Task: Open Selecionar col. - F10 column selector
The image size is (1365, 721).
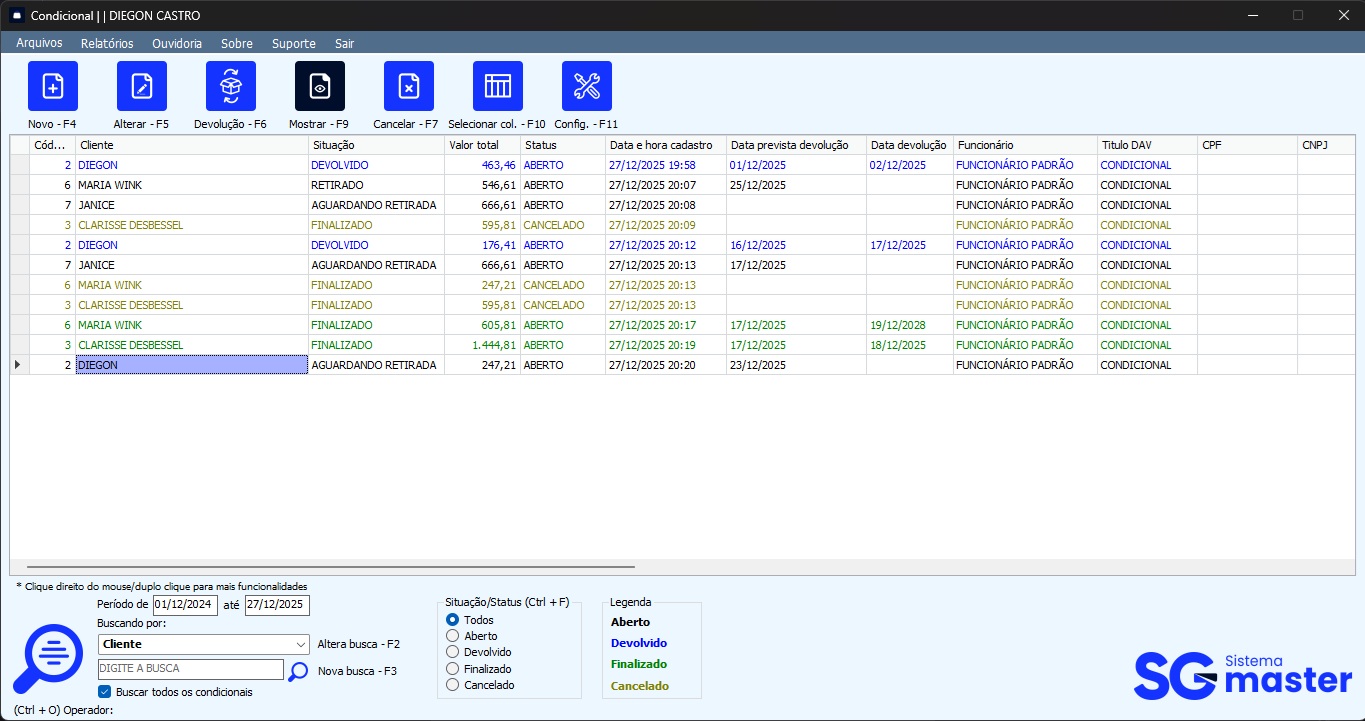Action: [x=497, y=86]
